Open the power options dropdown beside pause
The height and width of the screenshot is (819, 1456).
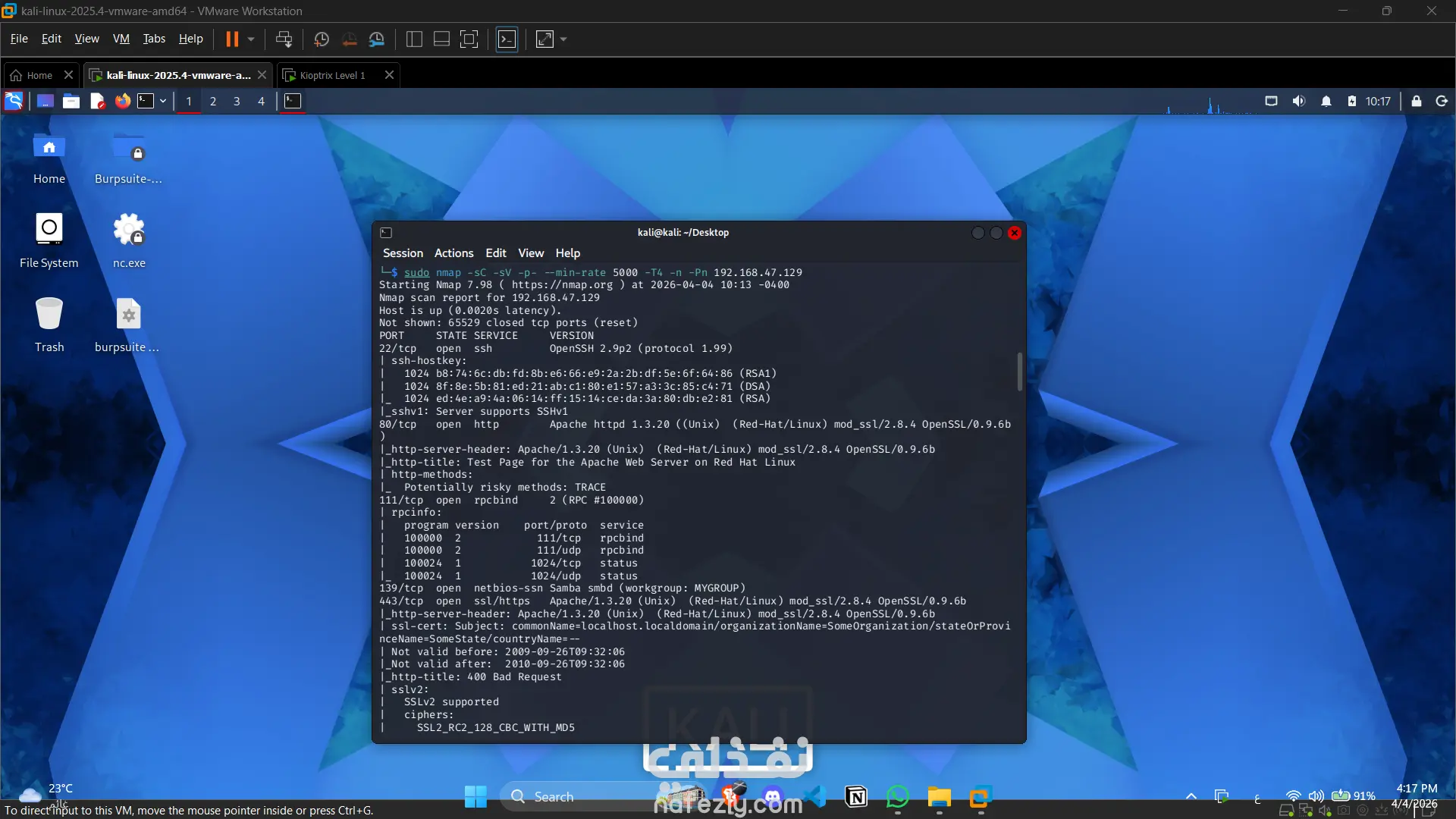(x=251, y=39)
